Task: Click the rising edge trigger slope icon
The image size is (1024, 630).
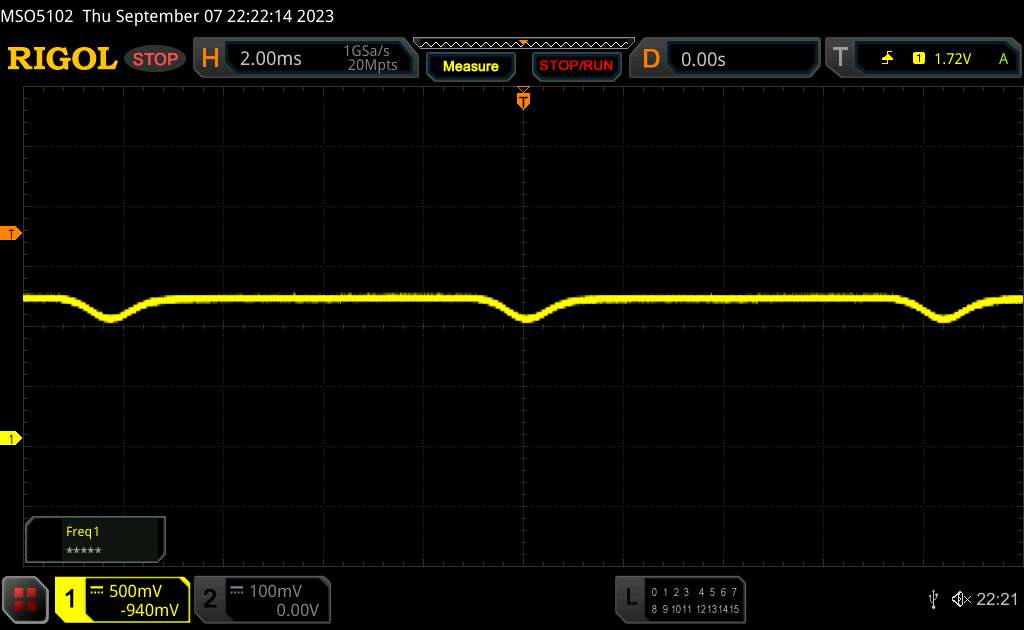Action: coord(887,59)
